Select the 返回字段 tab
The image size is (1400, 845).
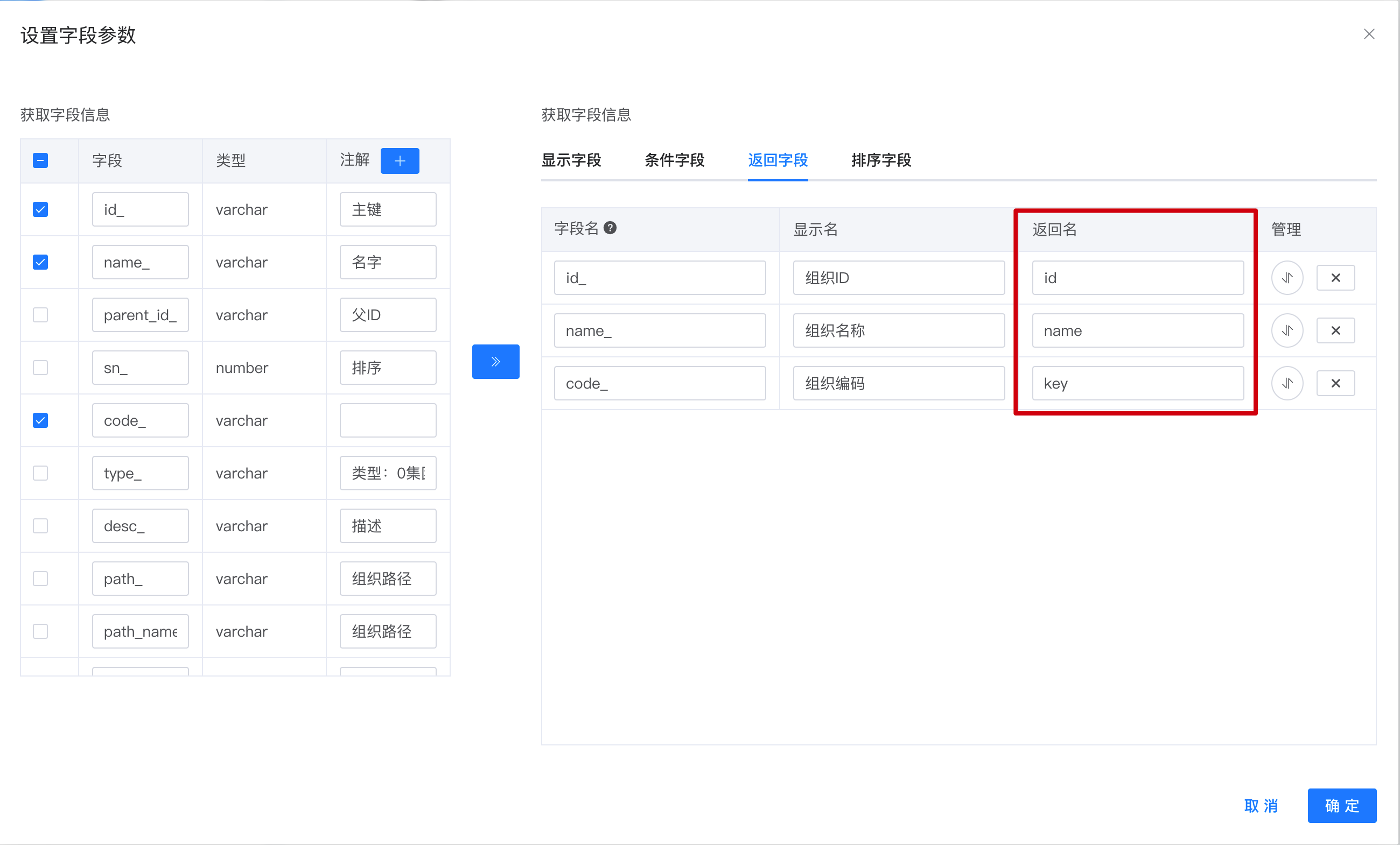tap(778, 161)
